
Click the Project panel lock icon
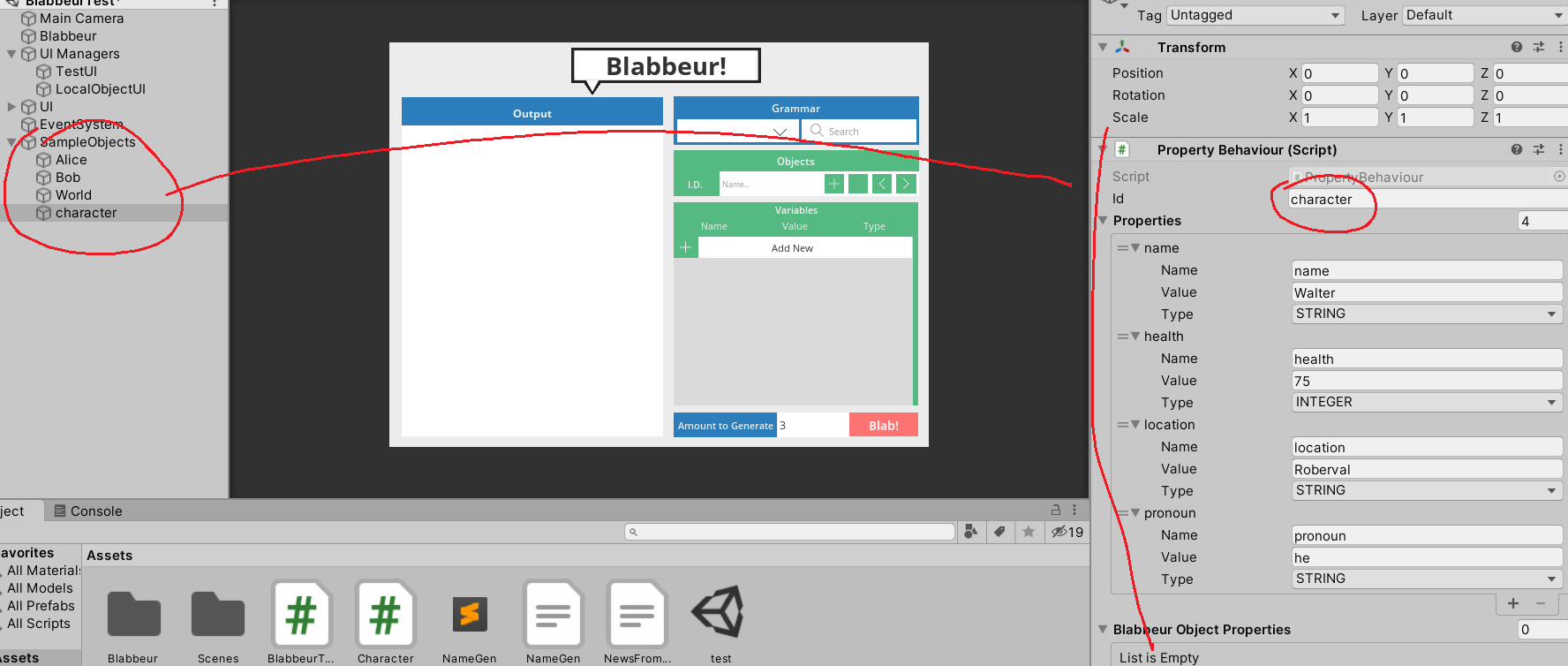click(x=1055, y=510)
